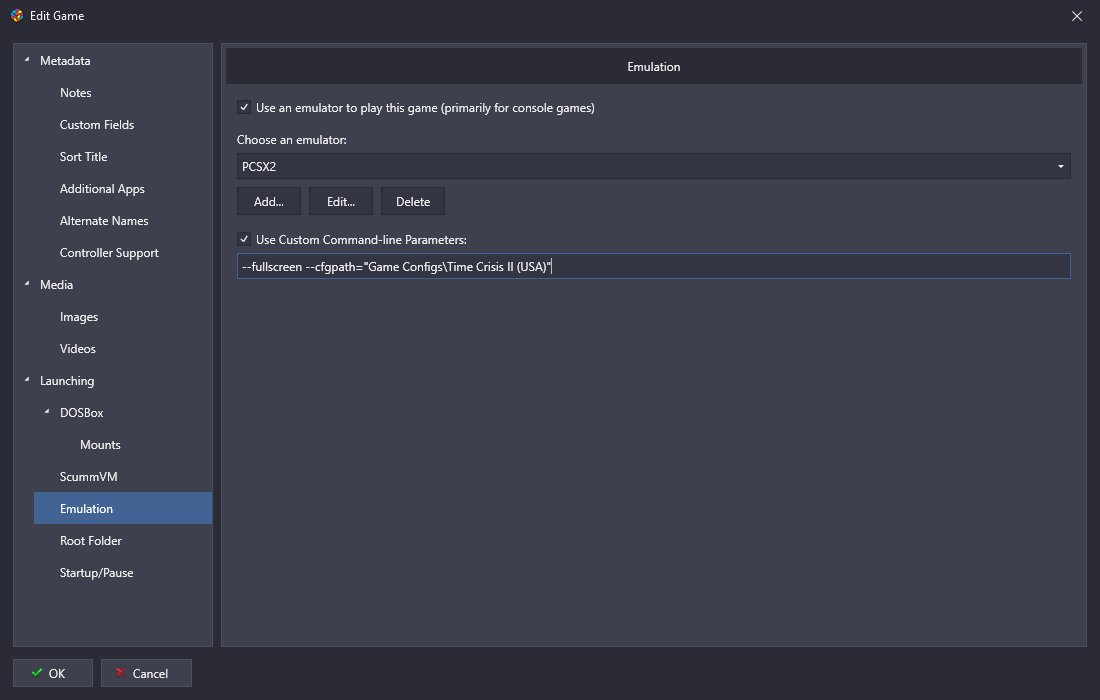Screen dimensions: 1100x700
Task: Collapse the Launching tree section
Action: click(27, 379)
